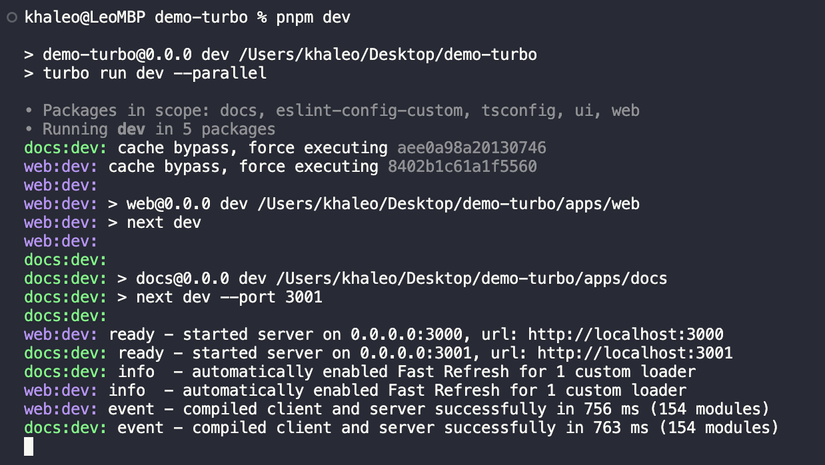Click the circle command decoration before the prompt

click(10, 17)
